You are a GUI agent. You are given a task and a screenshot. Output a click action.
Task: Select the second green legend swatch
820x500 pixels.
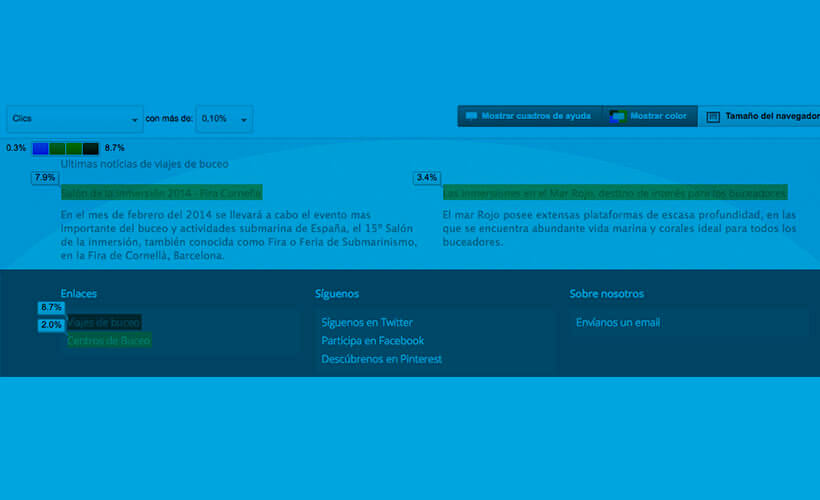(x=74, y=149)
